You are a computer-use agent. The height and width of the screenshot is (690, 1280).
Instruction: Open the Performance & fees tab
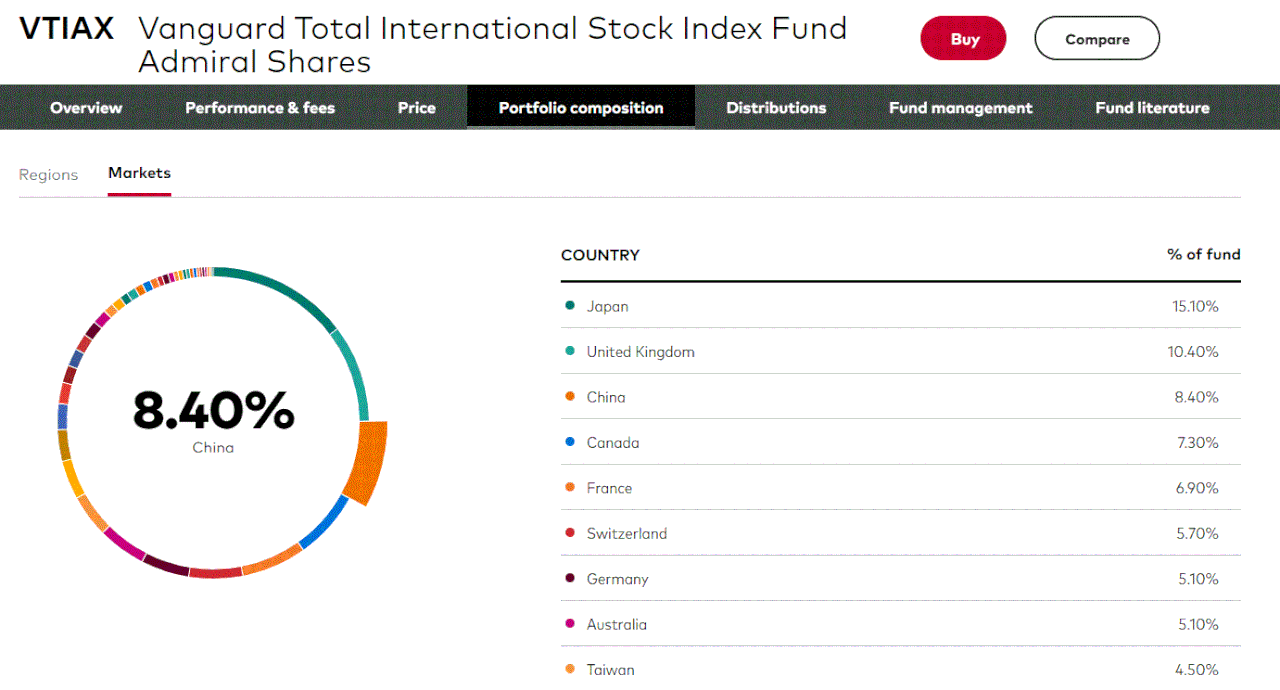[260, 108]
